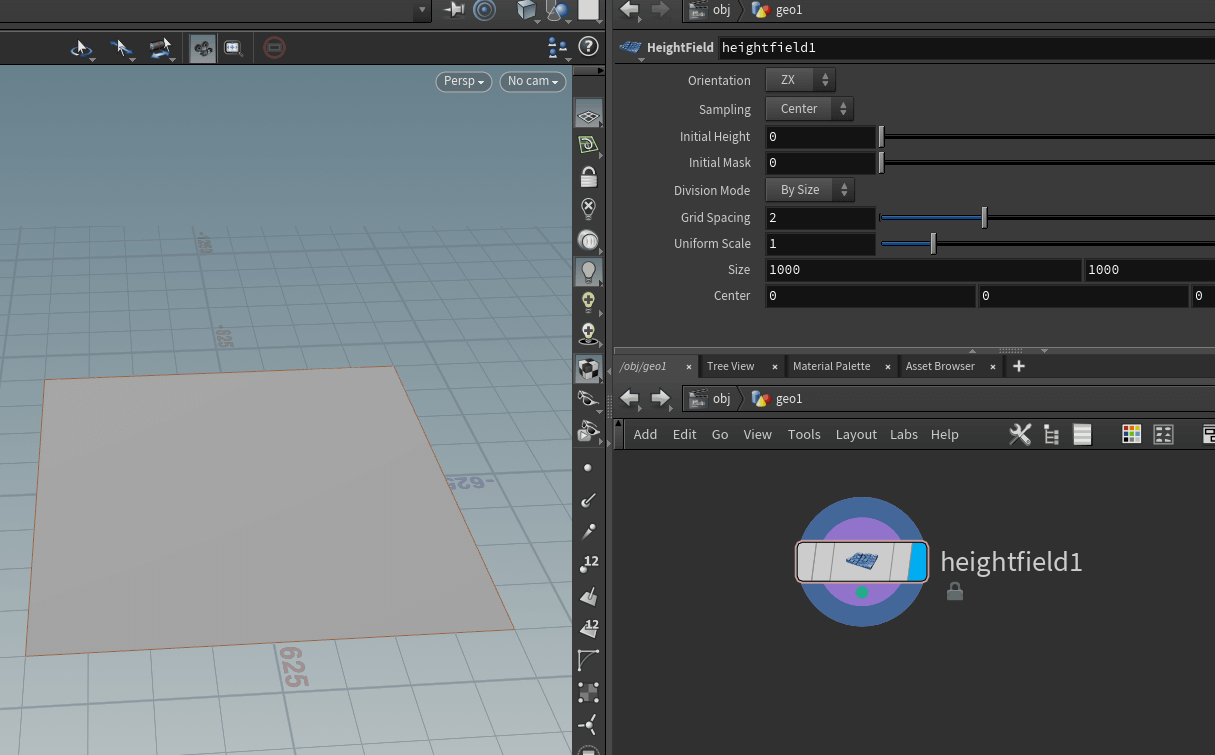Screen dimensions: 1215x755
Task: Open the Orientation ZX dropdown
Action: click(x=800, y=80)
